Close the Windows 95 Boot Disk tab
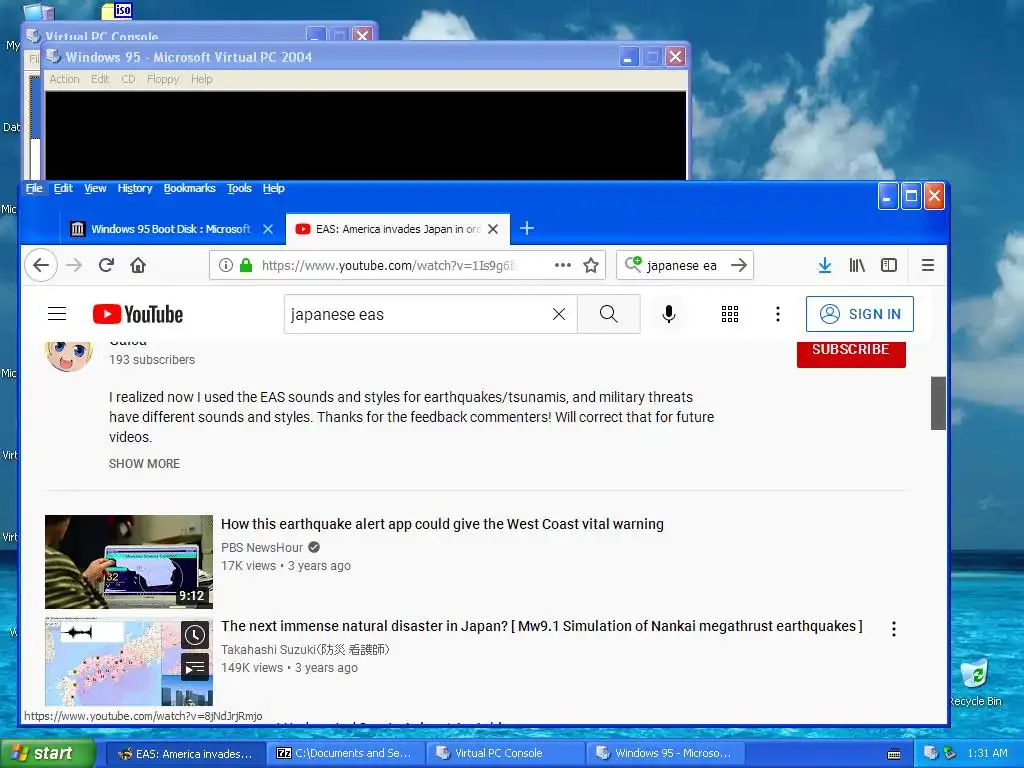Screen dimensions: 1024x768 (x=268, y=229)
